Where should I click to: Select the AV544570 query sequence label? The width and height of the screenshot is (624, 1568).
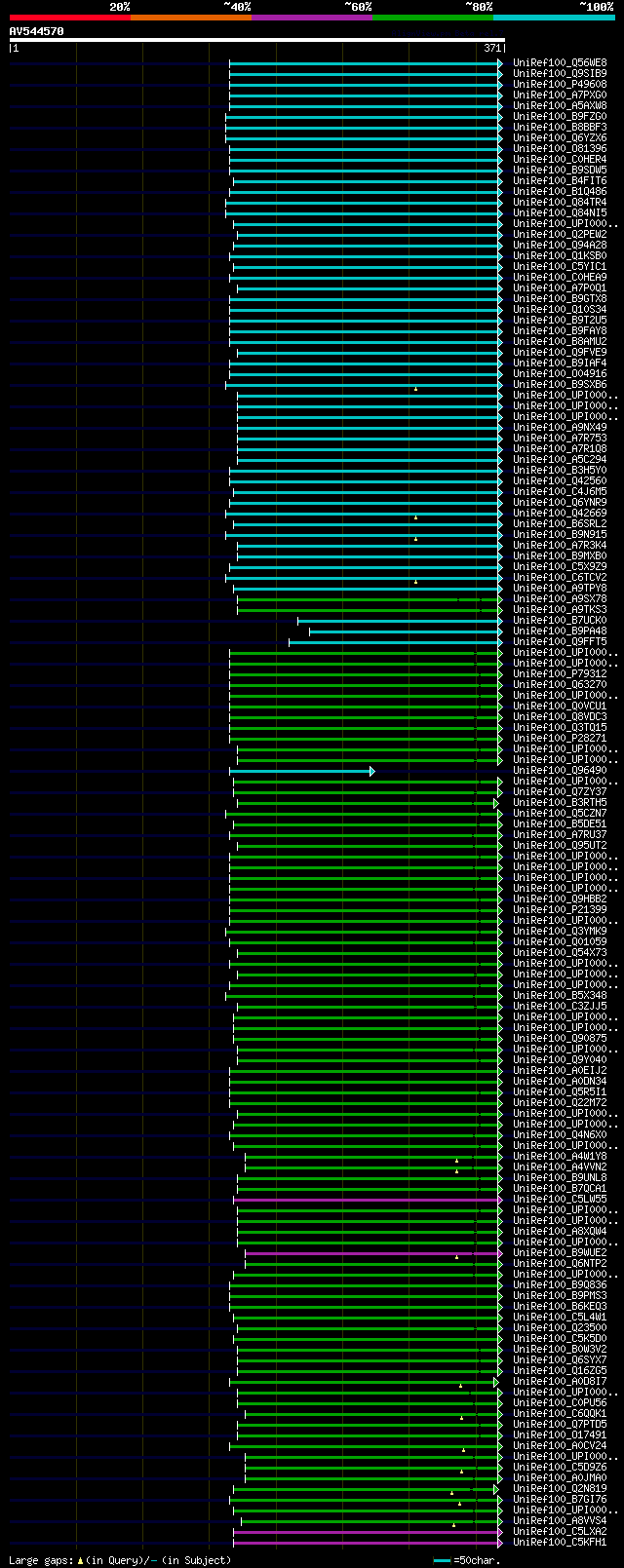coord(36,31)
